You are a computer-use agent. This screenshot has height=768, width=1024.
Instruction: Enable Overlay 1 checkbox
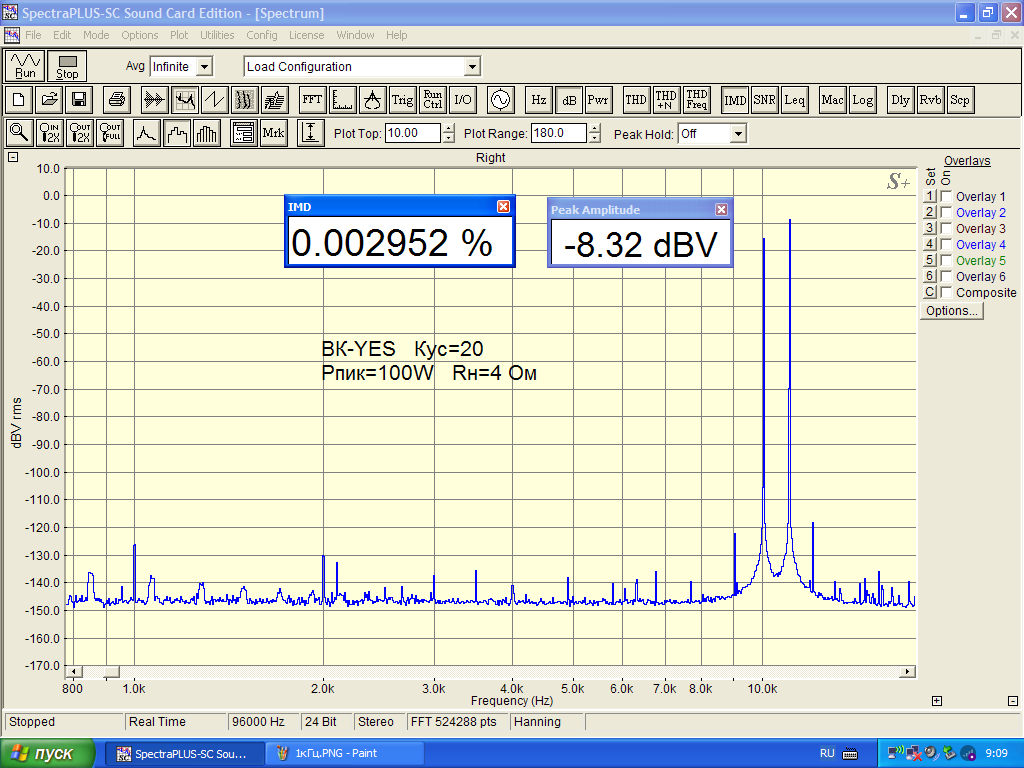click(x=946, y=196)
